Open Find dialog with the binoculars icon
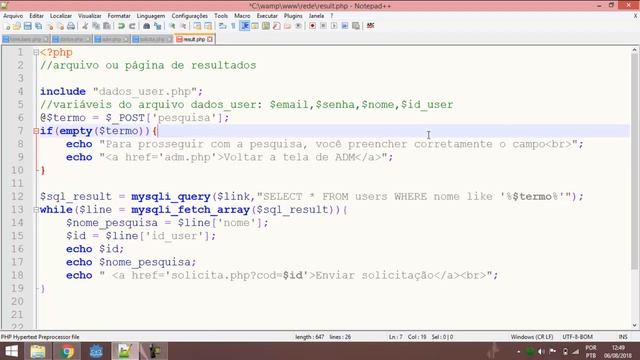Viewport: 640px width, 360px height. [x=146, y=26]
